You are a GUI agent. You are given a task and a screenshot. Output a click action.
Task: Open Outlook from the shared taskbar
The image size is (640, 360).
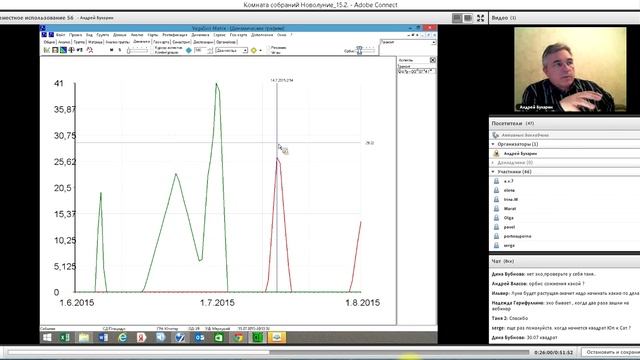[x=199, y=338]
